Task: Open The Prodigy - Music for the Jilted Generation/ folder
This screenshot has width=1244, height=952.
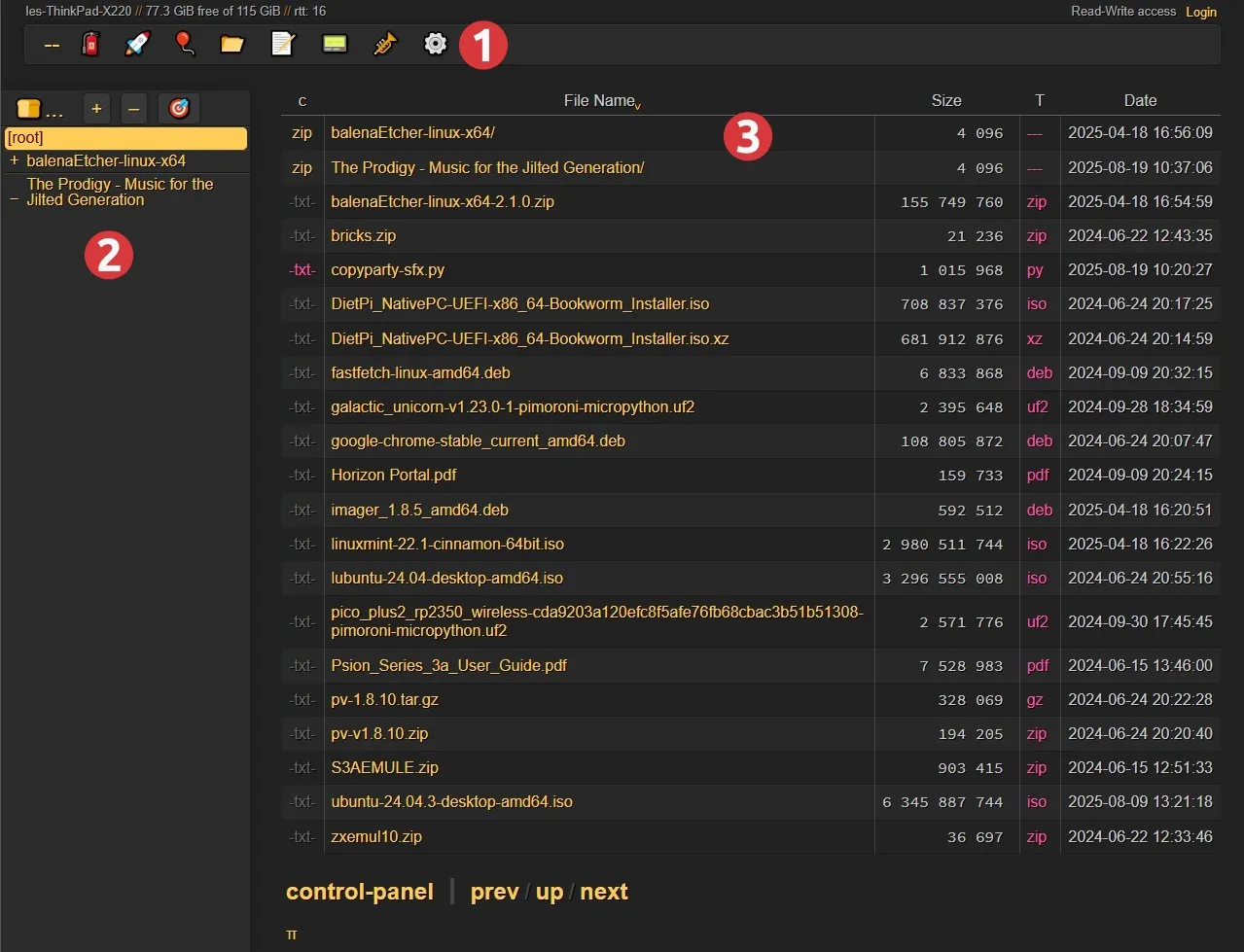Action: tap(487, 168)
